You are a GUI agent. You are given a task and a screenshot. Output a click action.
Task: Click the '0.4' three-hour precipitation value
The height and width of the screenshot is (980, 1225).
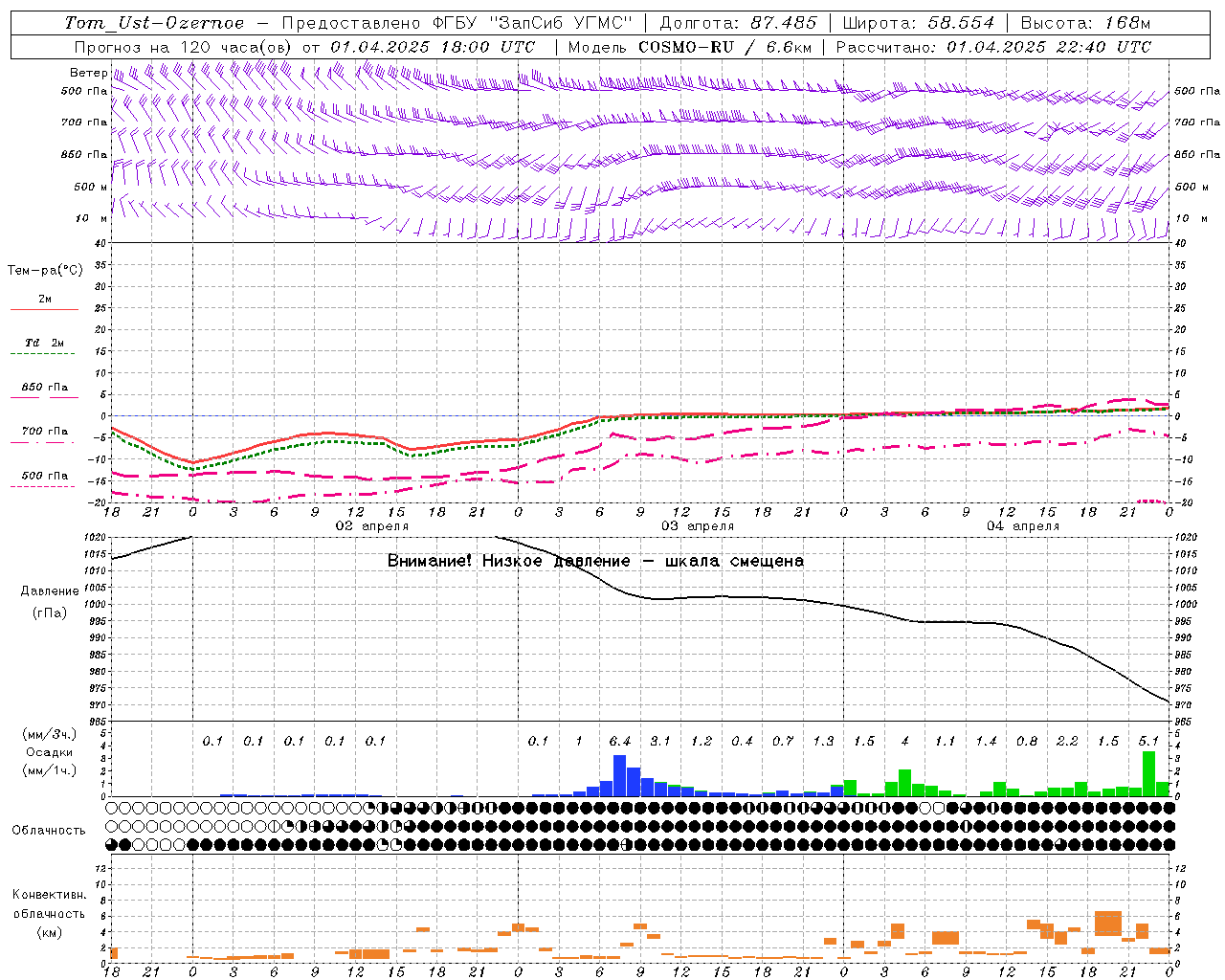742,741
